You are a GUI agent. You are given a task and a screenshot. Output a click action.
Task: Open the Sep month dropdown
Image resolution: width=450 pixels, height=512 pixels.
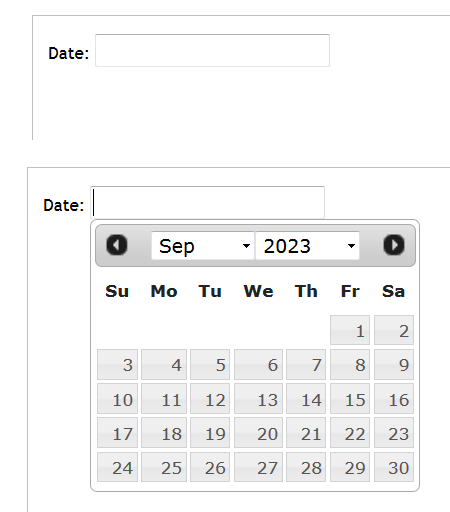pos(203,246)
